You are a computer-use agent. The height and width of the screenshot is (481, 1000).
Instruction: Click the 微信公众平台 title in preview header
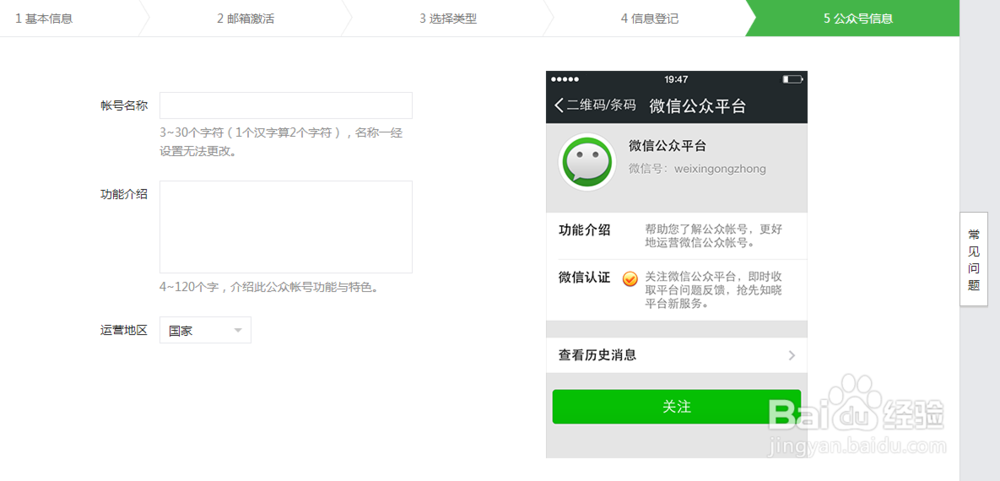pyautogui.click(x=698, y=106)
